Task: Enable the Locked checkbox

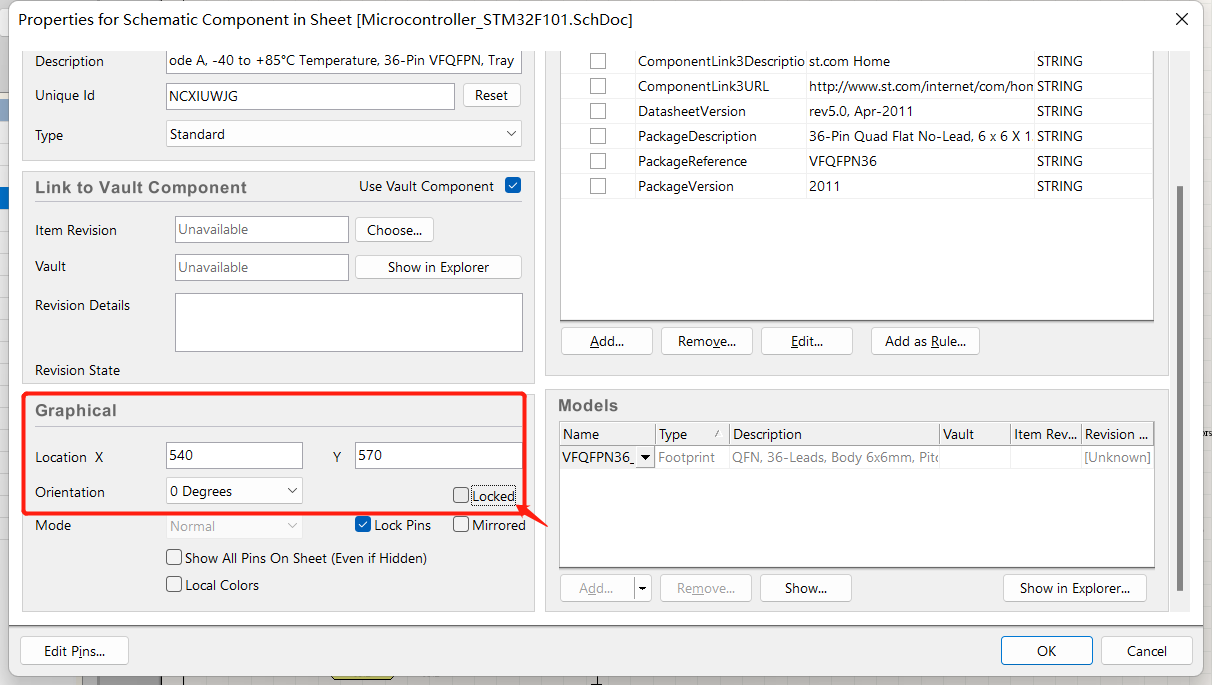Action: click(x=460, y=495)
